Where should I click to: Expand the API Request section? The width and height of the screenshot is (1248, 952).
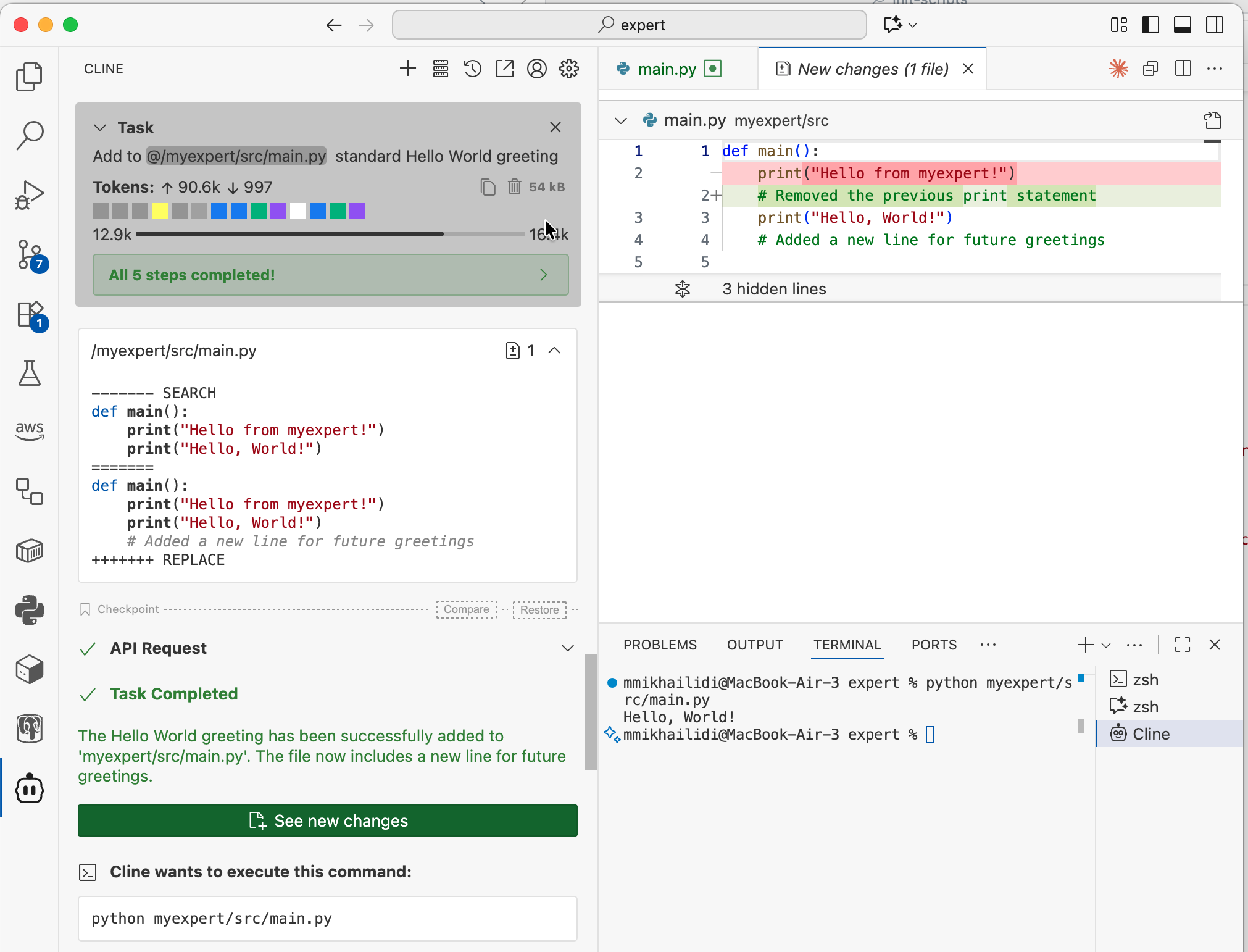click(x=567, y=648)
